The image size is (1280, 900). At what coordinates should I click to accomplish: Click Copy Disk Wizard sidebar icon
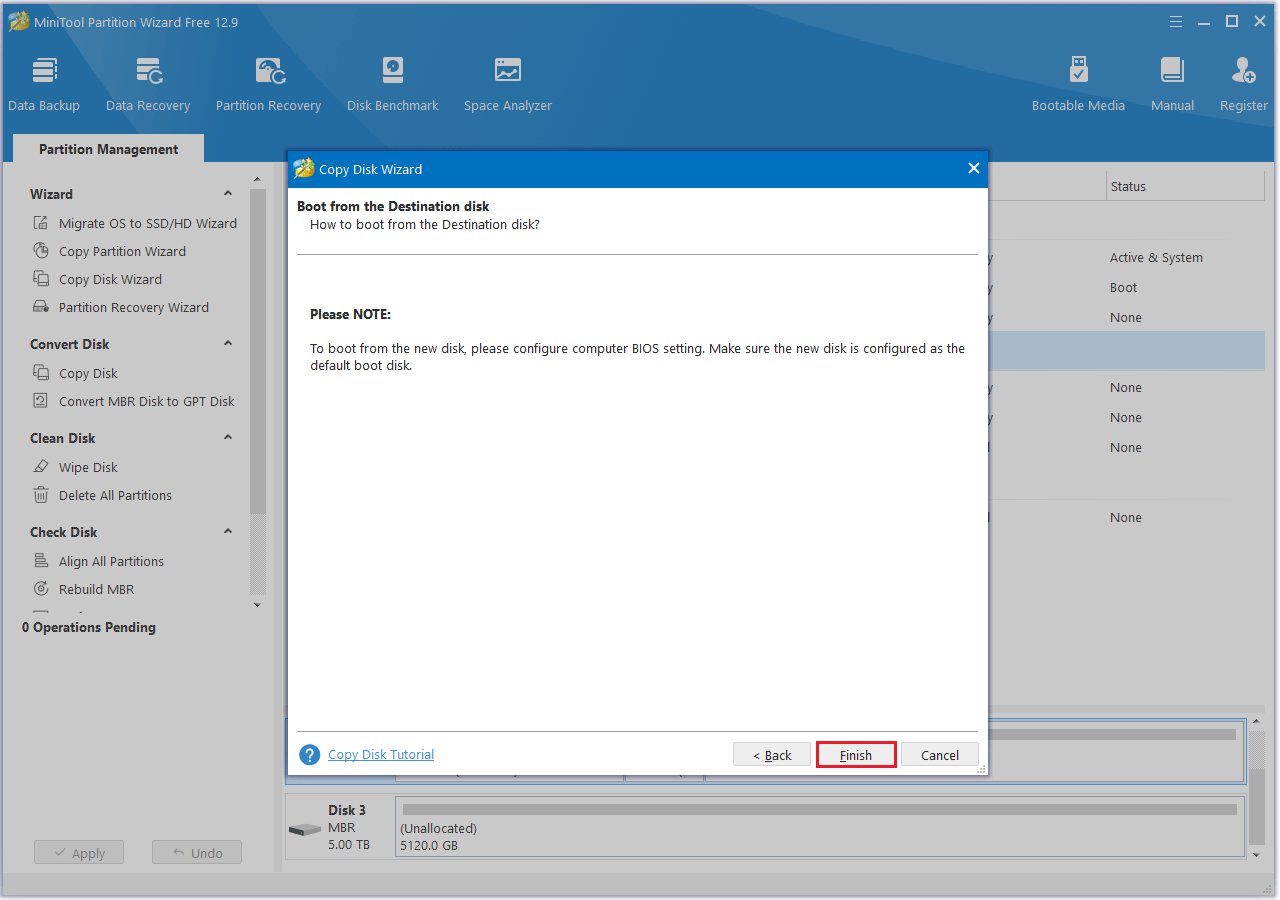coord(41,279)
